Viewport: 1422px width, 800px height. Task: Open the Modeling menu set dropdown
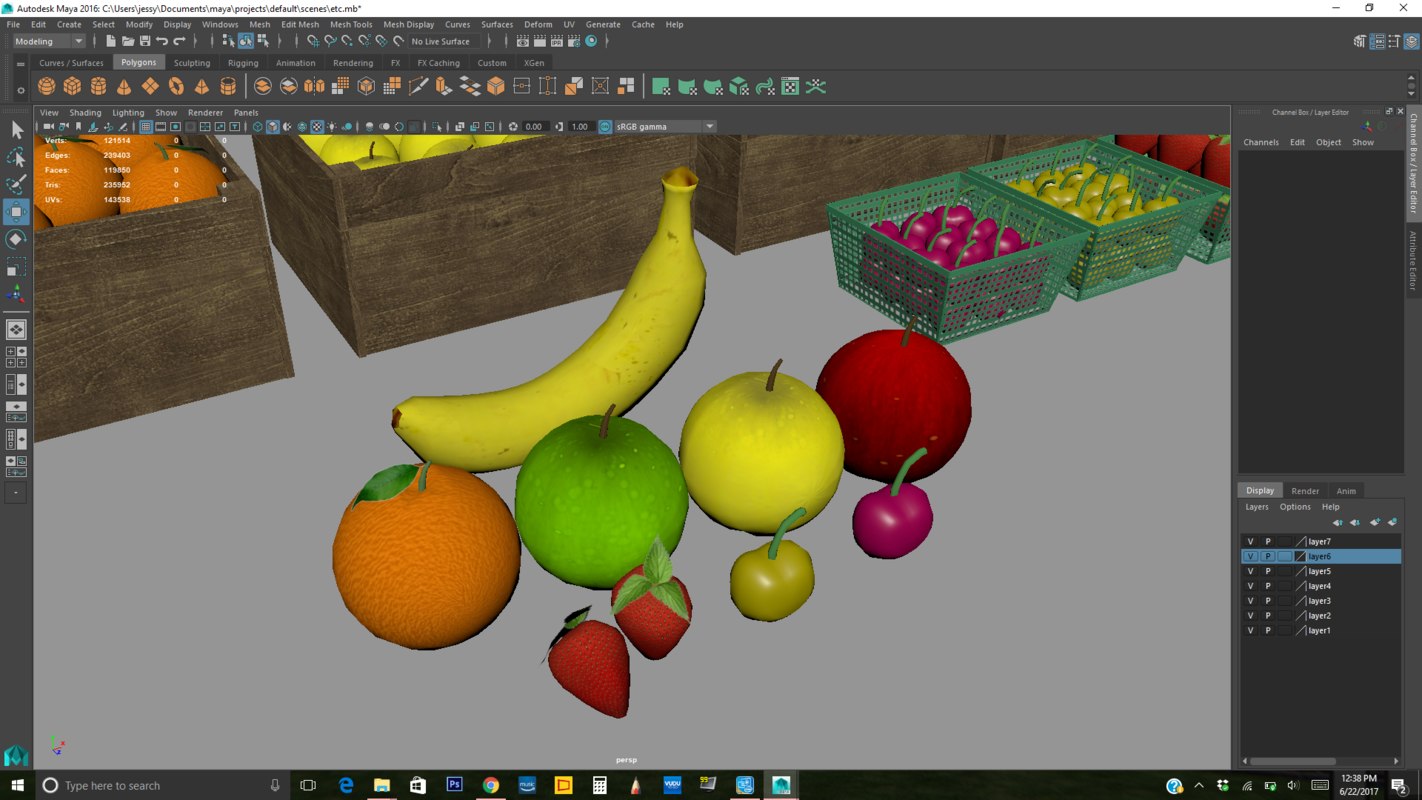click(45, 41)
